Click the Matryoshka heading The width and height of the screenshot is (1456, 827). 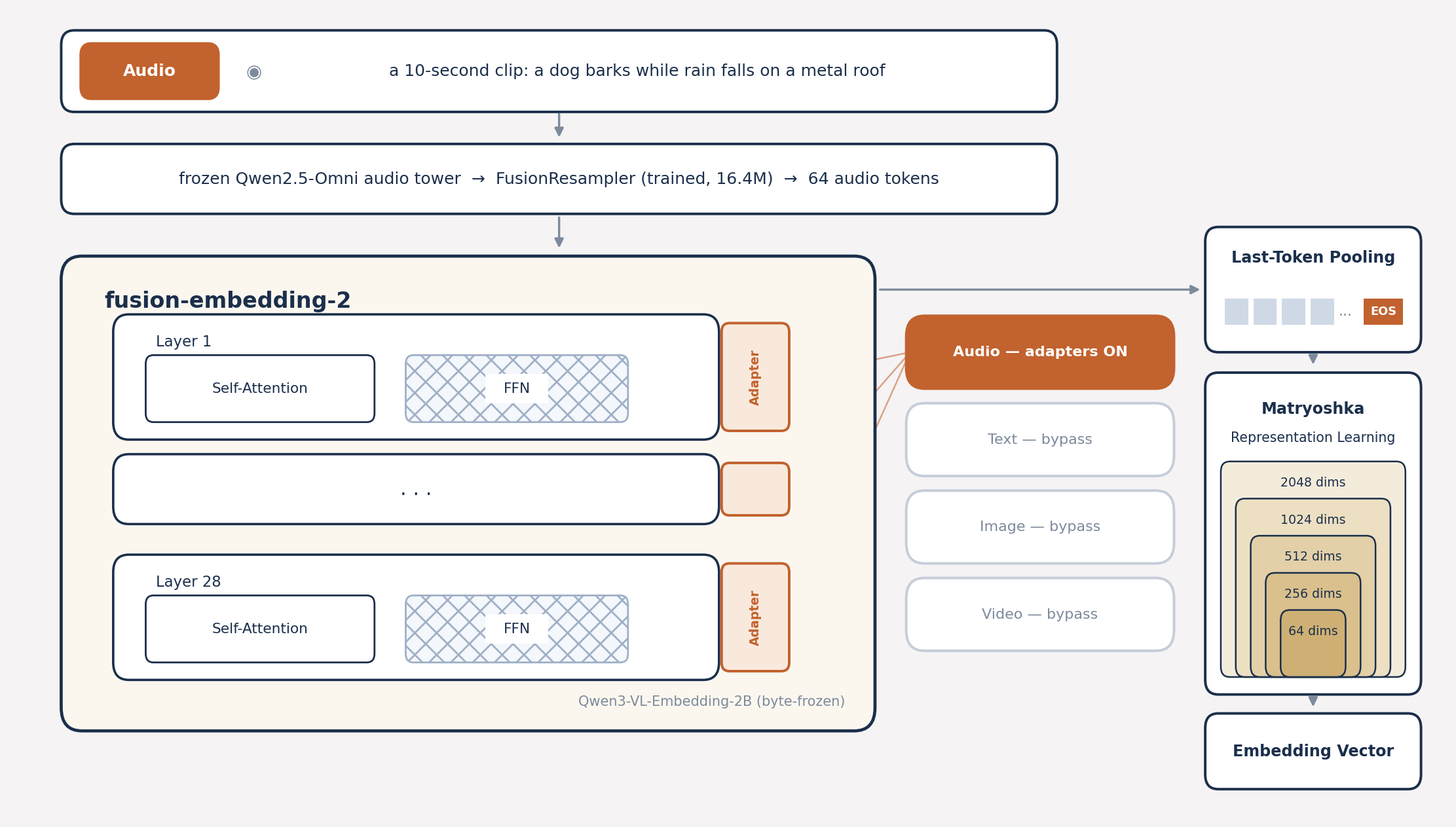tap(1313, 409)
